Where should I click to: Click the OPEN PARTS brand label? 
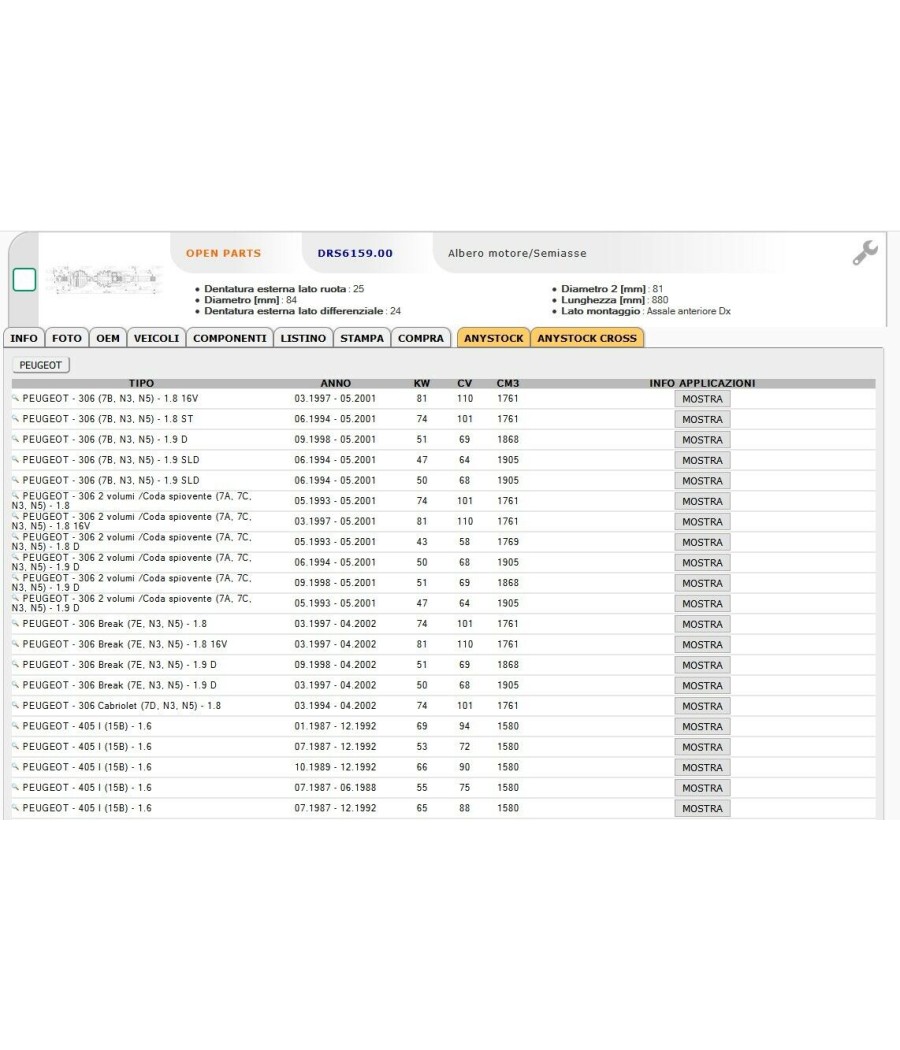224,253
